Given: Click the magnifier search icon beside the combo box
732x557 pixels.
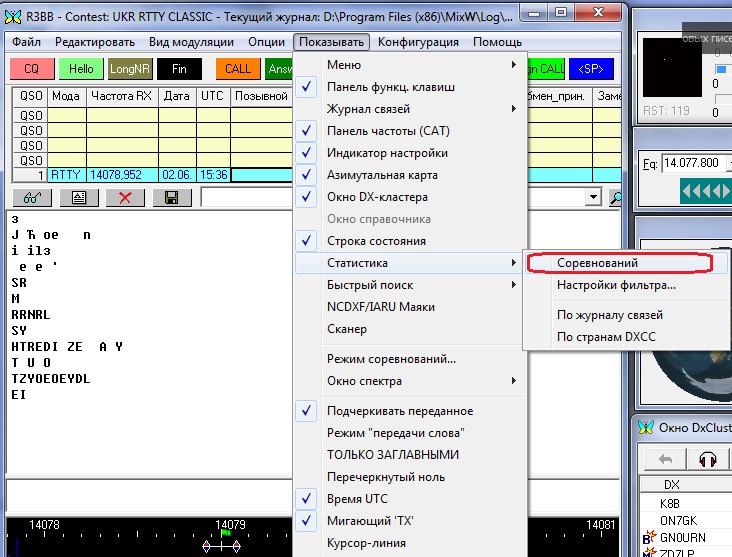Looking at the screenshot, I should tap(615, 198).
